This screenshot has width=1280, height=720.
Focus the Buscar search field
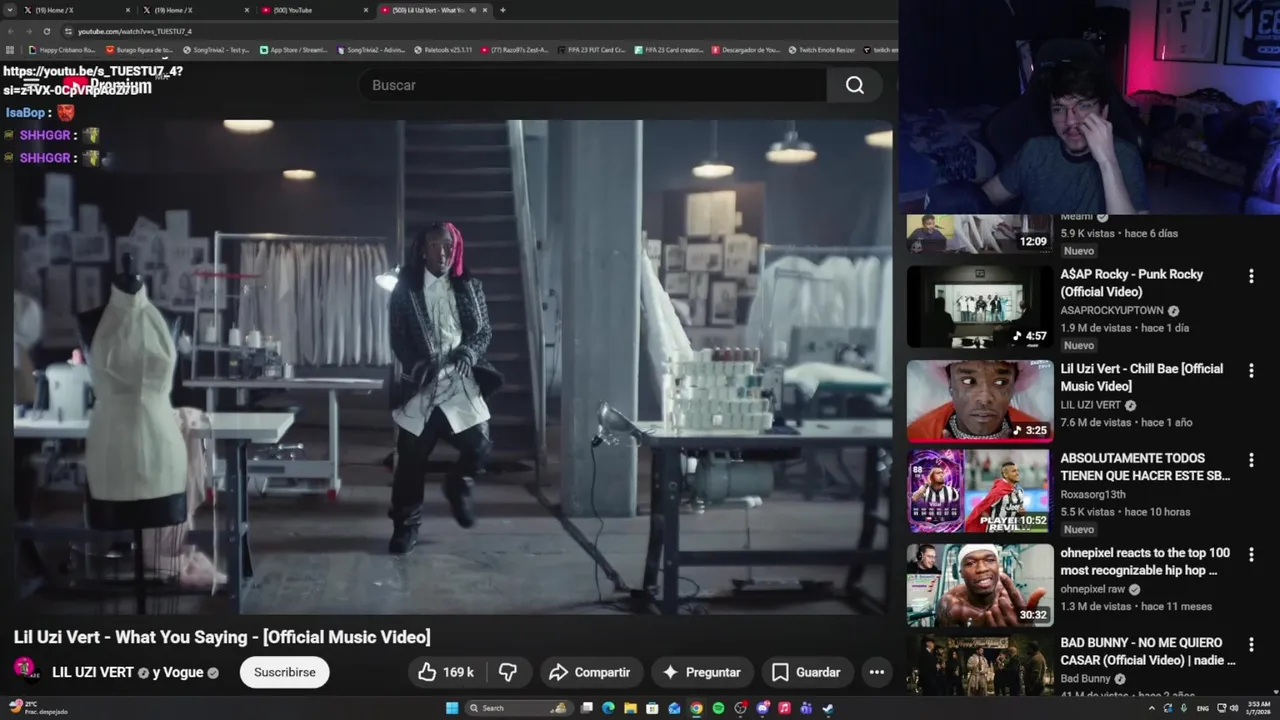point(593,85)
